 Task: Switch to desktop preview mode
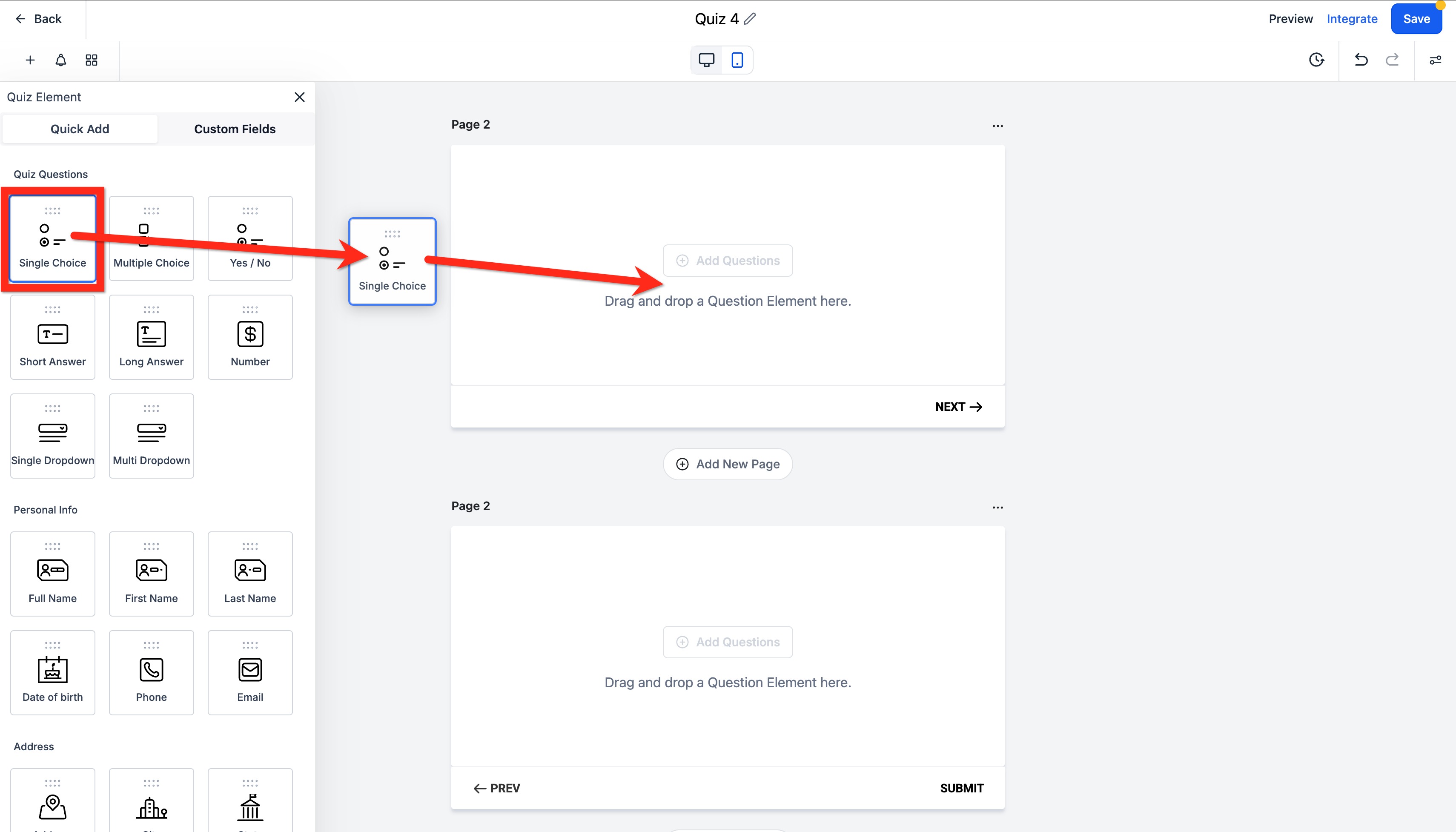(x=707, y=60)
